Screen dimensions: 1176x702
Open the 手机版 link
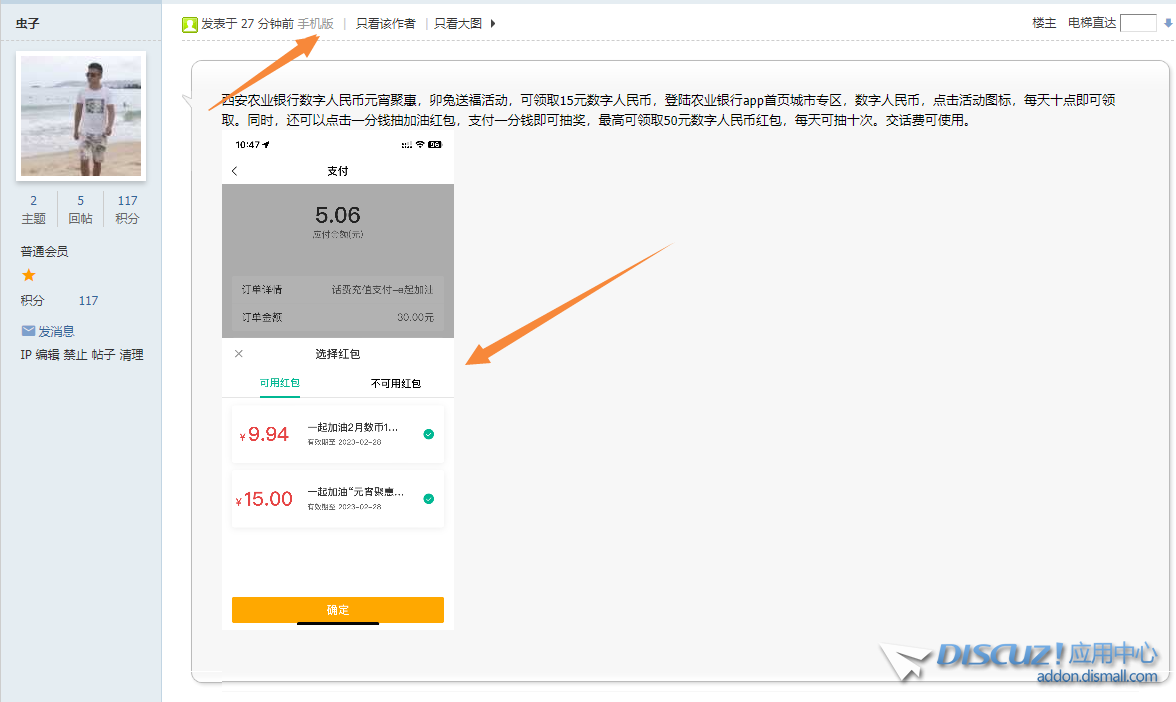point(315,24)
